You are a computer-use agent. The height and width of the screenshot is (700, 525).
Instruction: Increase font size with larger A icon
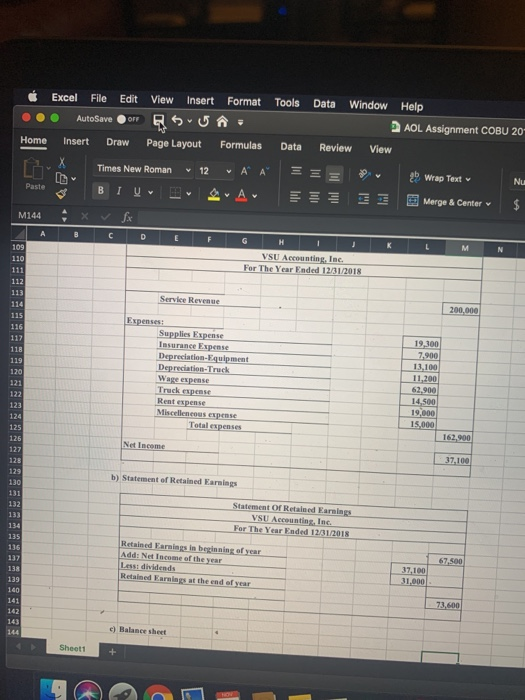246,171
